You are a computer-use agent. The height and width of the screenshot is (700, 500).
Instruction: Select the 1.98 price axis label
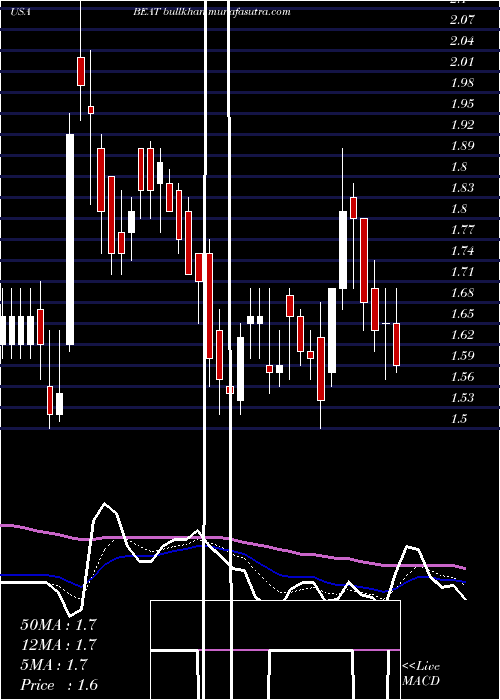[462, 83]
